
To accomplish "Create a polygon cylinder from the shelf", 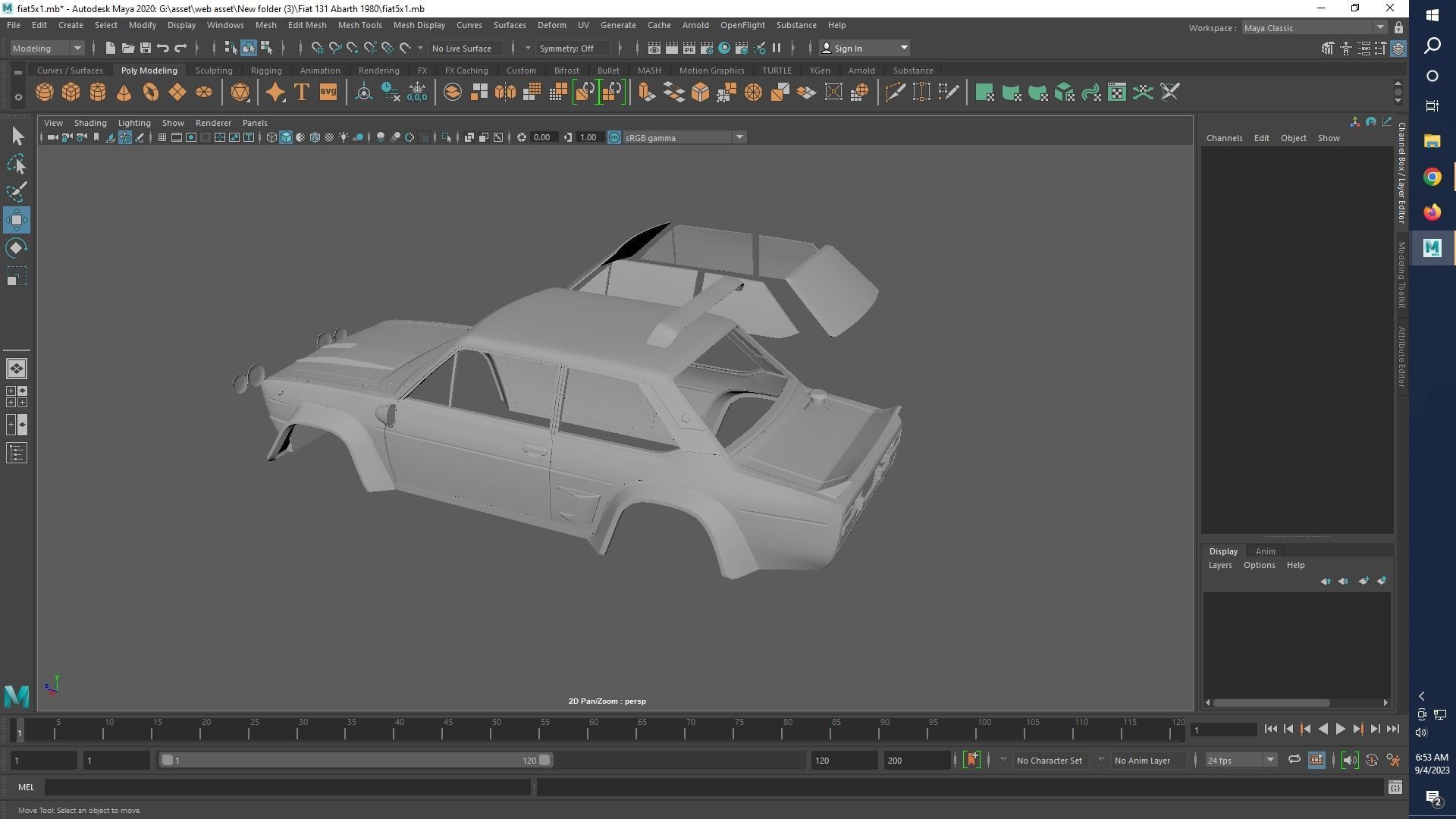I will [98, 93].
